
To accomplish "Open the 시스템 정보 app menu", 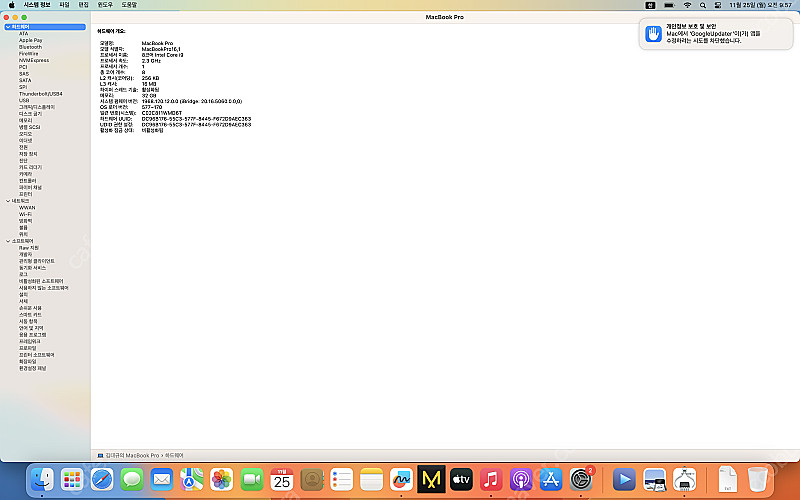I will [37, 5].
